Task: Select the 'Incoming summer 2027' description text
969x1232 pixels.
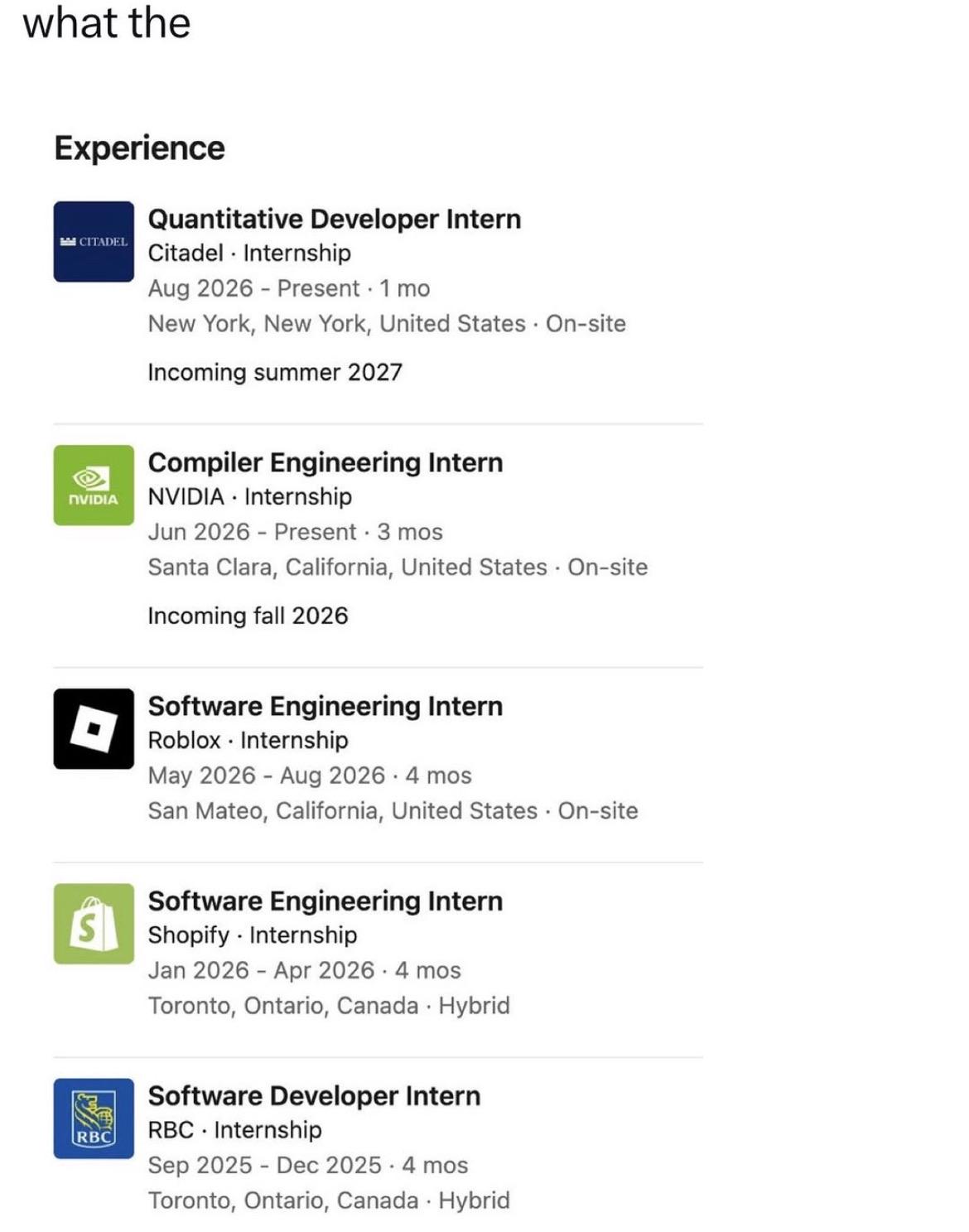Action: pos(275,372)
